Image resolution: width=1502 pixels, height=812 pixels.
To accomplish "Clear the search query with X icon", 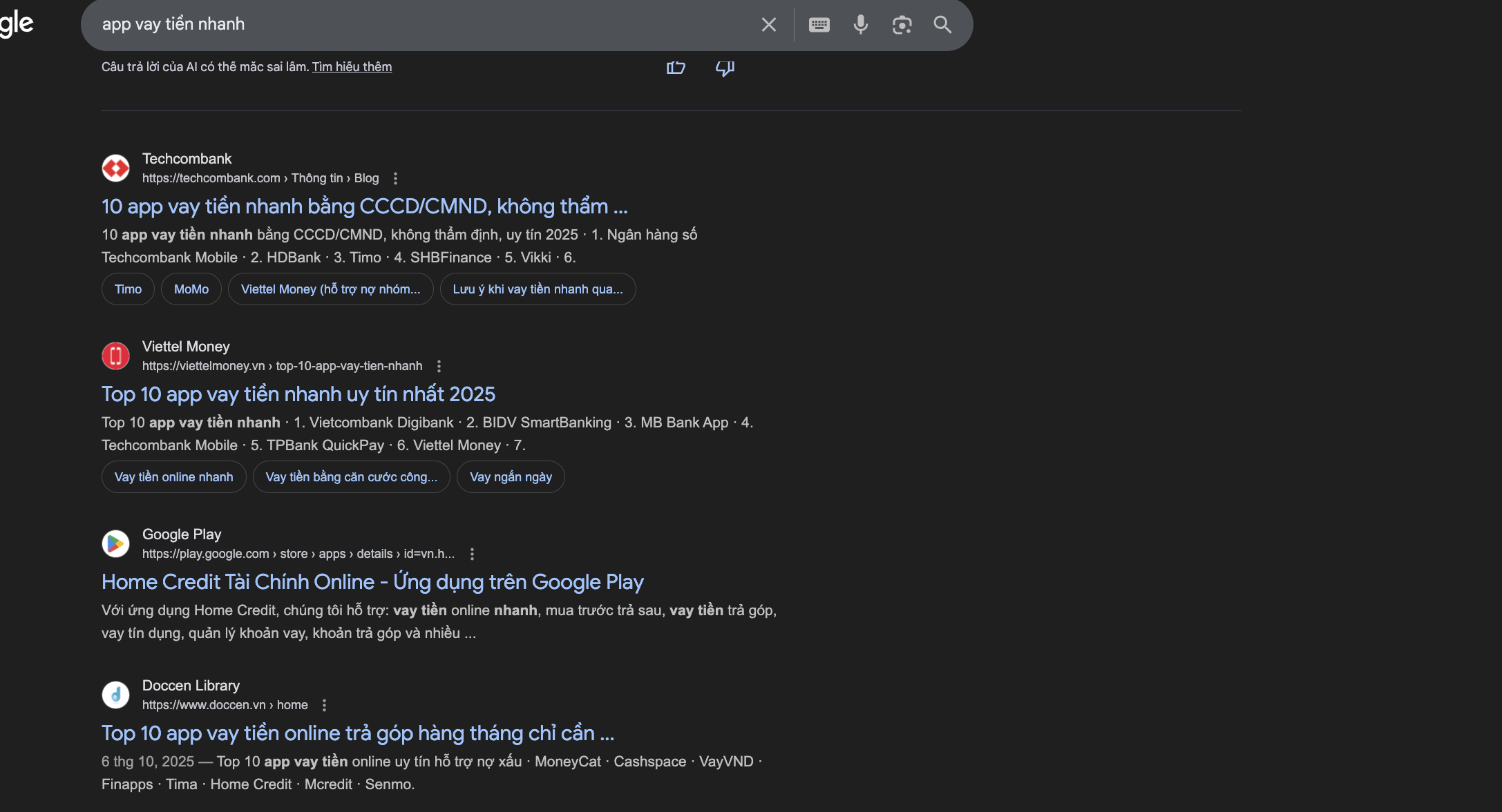I will pyautogui.click(x=768, y=25).
